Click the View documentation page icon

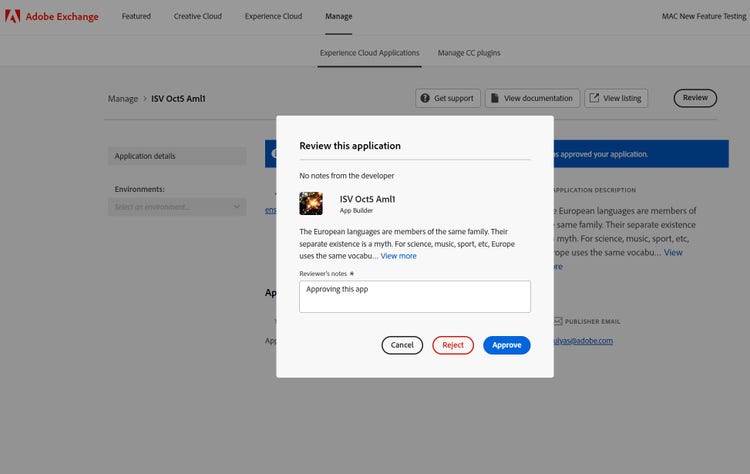coord(496,98)
